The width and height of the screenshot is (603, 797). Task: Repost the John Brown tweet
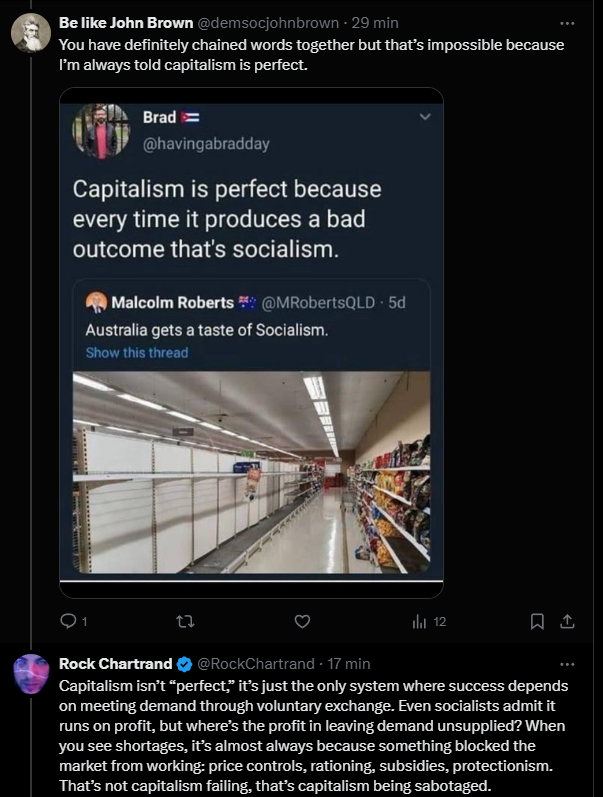(185, 621)
